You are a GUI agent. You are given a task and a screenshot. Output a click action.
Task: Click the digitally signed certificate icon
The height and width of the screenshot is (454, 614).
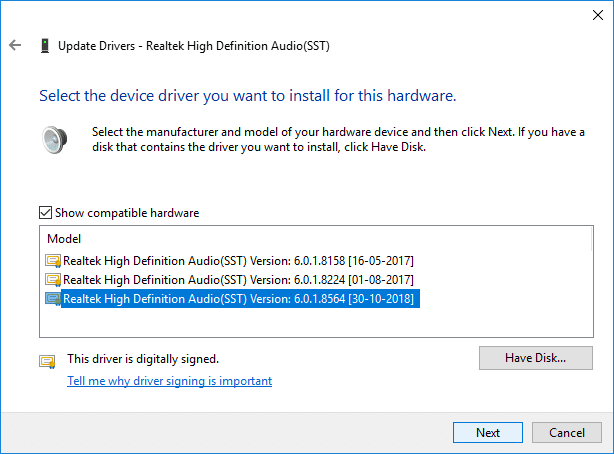(47, 361)
